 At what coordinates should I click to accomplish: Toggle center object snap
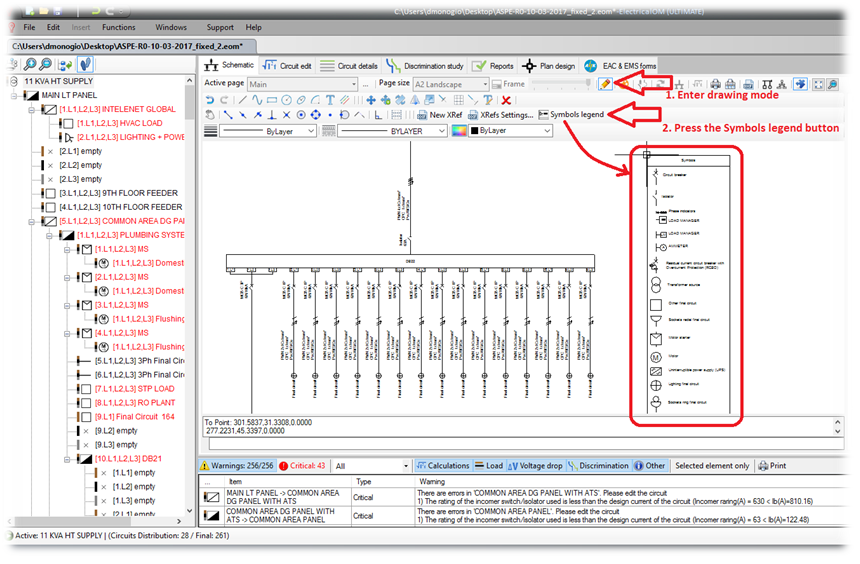[x=301, y=115]
